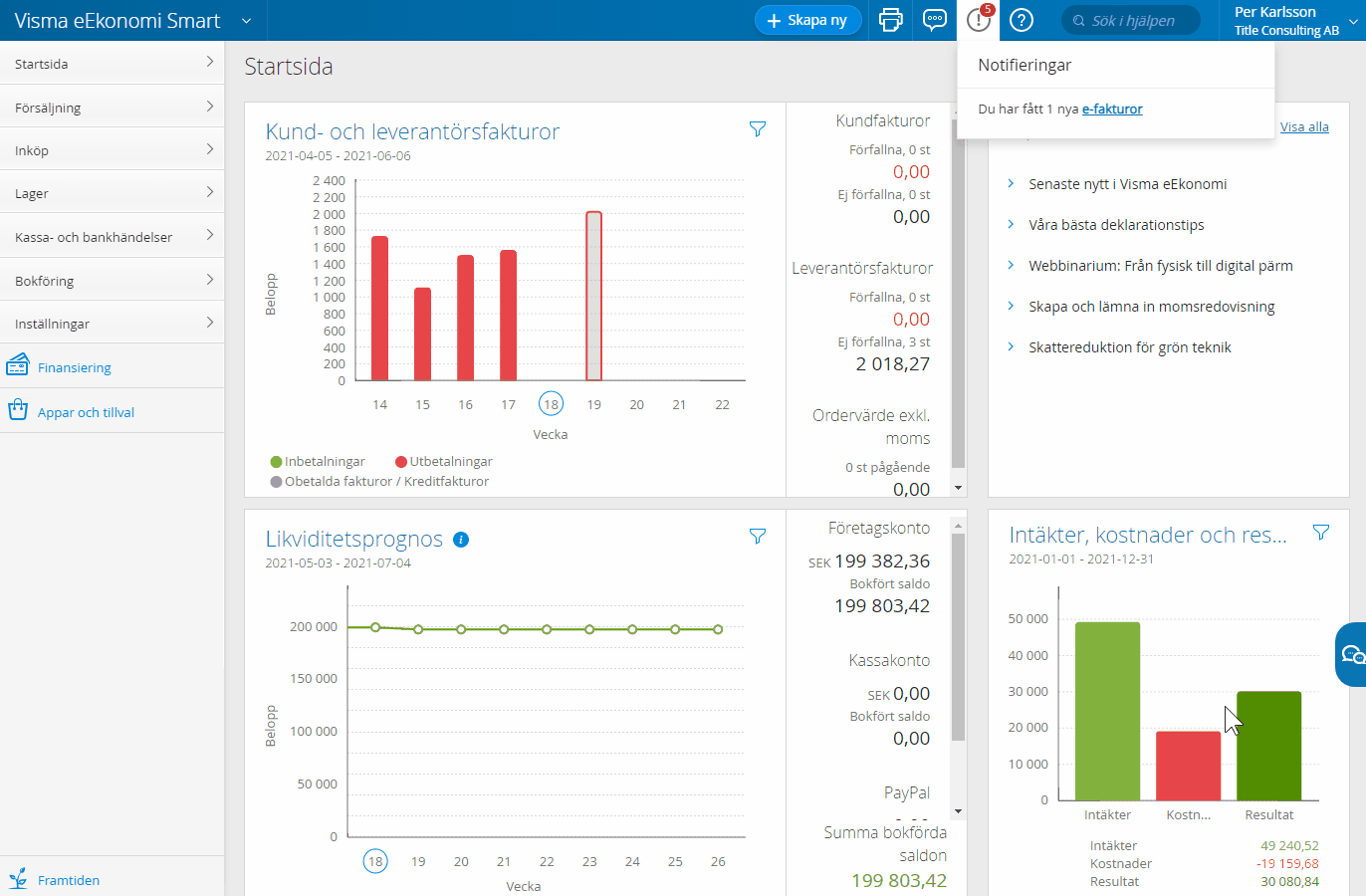Expand Senaste nytt i Visma eEkonomi

(x=1127, y=184)
